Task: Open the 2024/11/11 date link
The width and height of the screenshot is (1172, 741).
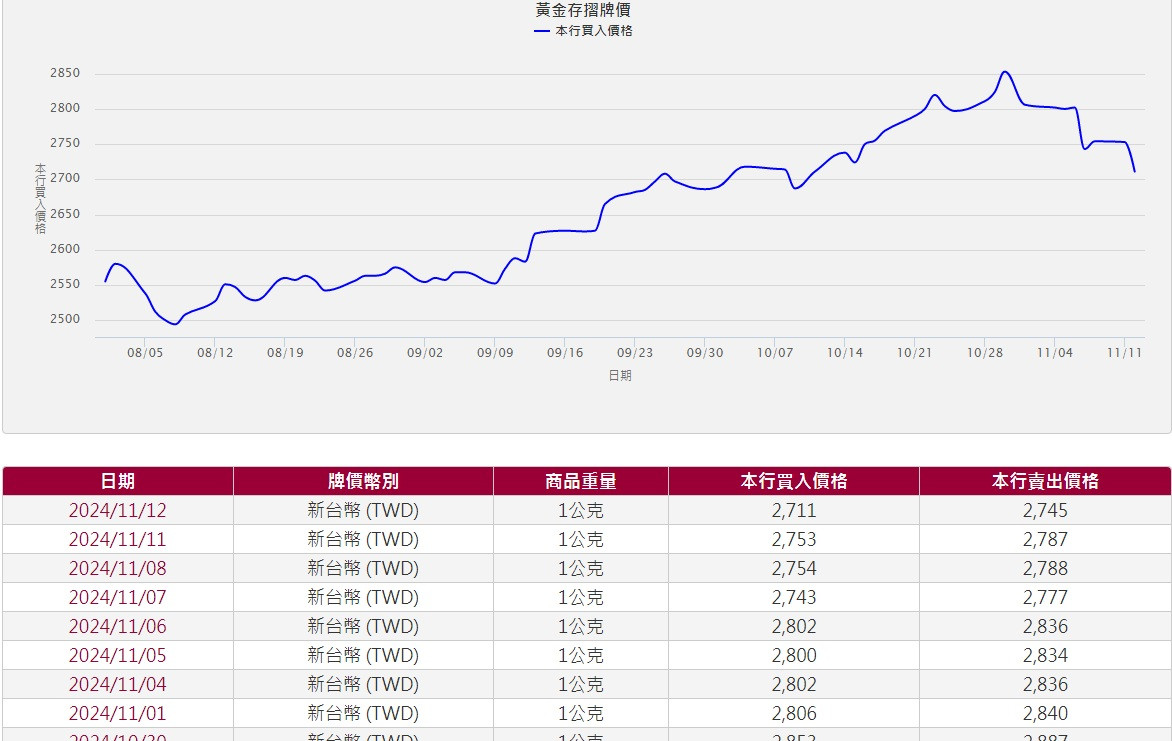Action: pyautogui.click(x=117, y=540)
